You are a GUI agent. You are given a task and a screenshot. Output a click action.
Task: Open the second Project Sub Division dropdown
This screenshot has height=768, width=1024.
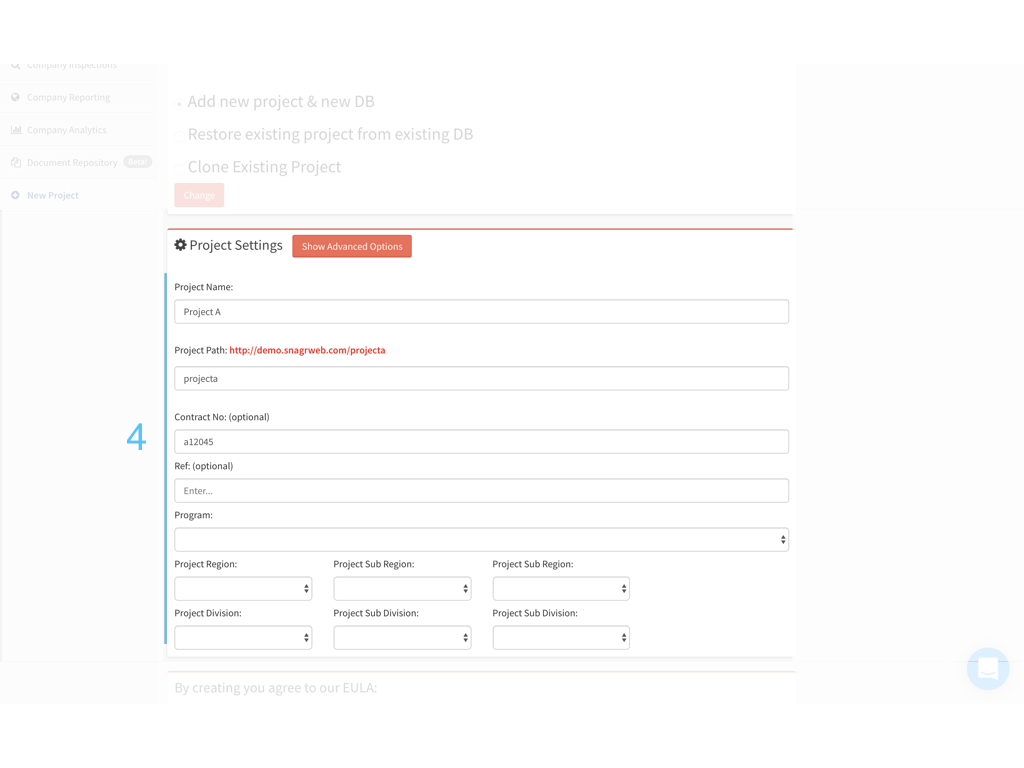[561, 637]
